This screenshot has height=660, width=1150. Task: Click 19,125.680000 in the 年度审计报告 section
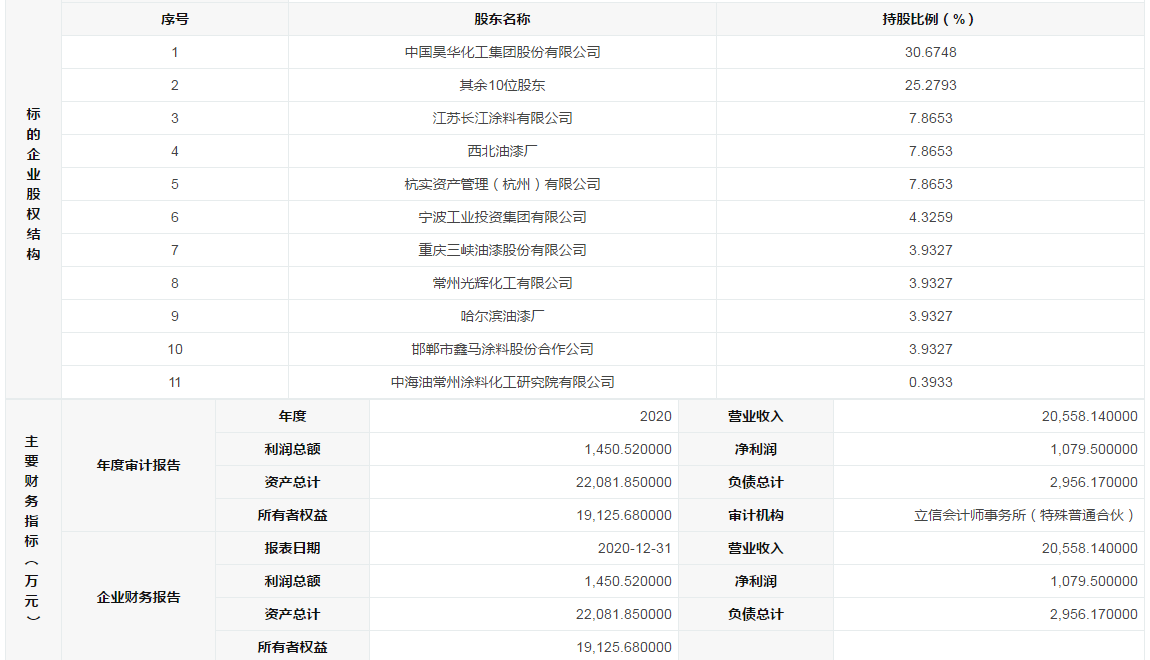tap(623, 515)
